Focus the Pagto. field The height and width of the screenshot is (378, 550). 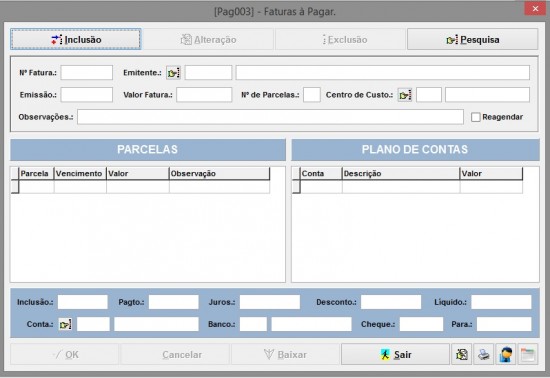[x=174, y=302]
